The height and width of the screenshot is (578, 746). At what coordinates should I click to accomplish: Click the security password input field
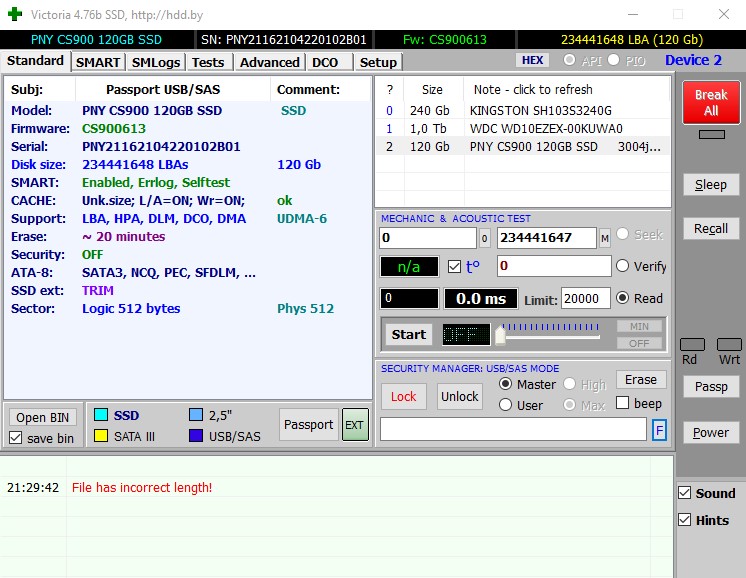click(x=513, y=431)
